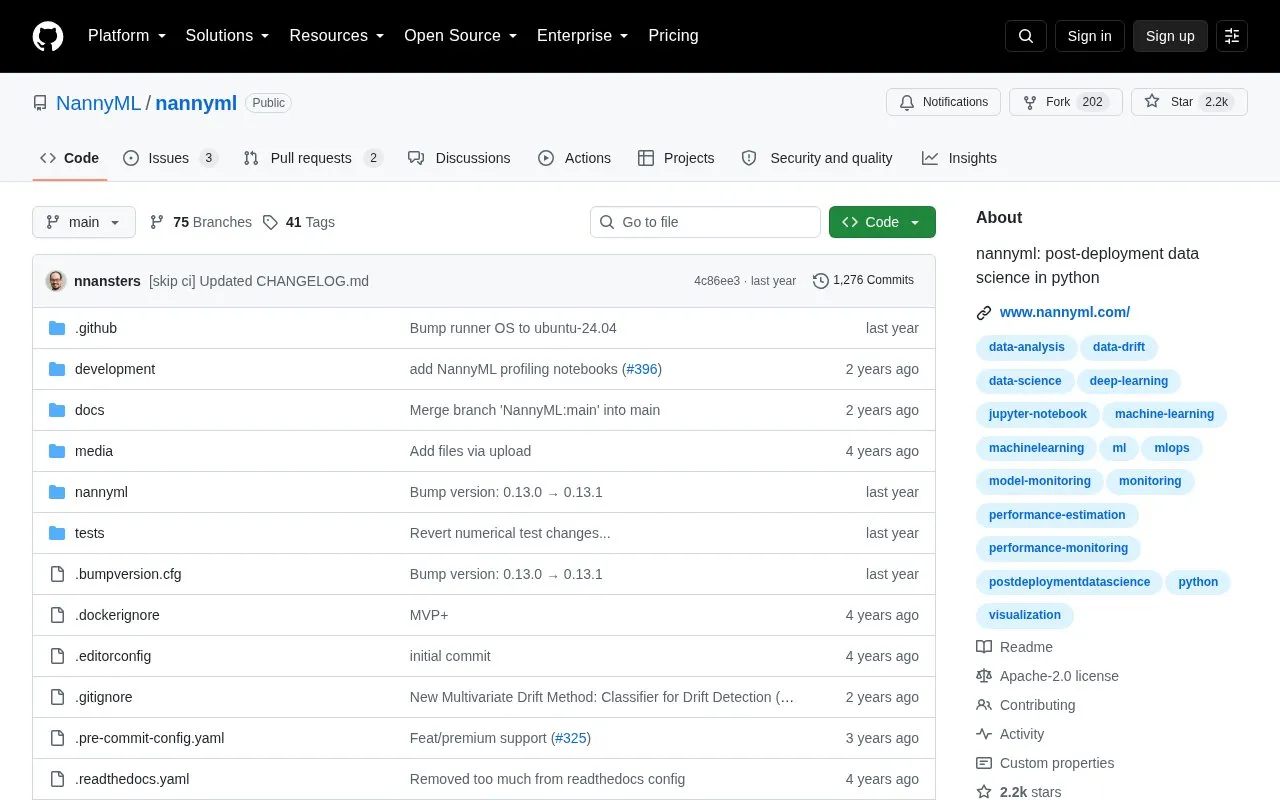Expand the Enterprise dropdown
This screenshot has width=1280, height=800.
[x=583, y=36]
